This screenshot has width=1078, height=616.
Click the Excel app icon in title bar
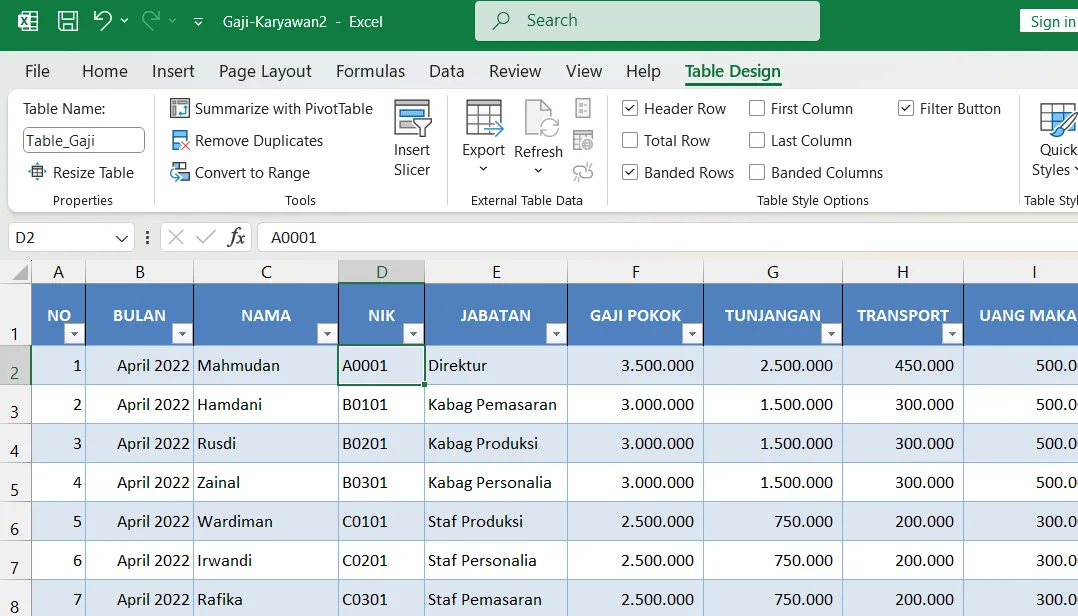(28, 21)
